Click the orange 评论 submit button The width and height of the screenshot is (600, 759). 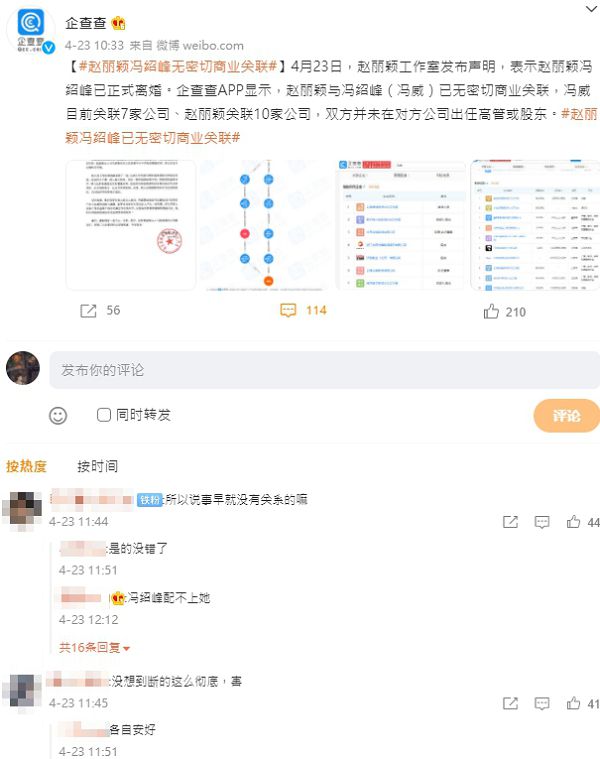(x=567, y=415)
